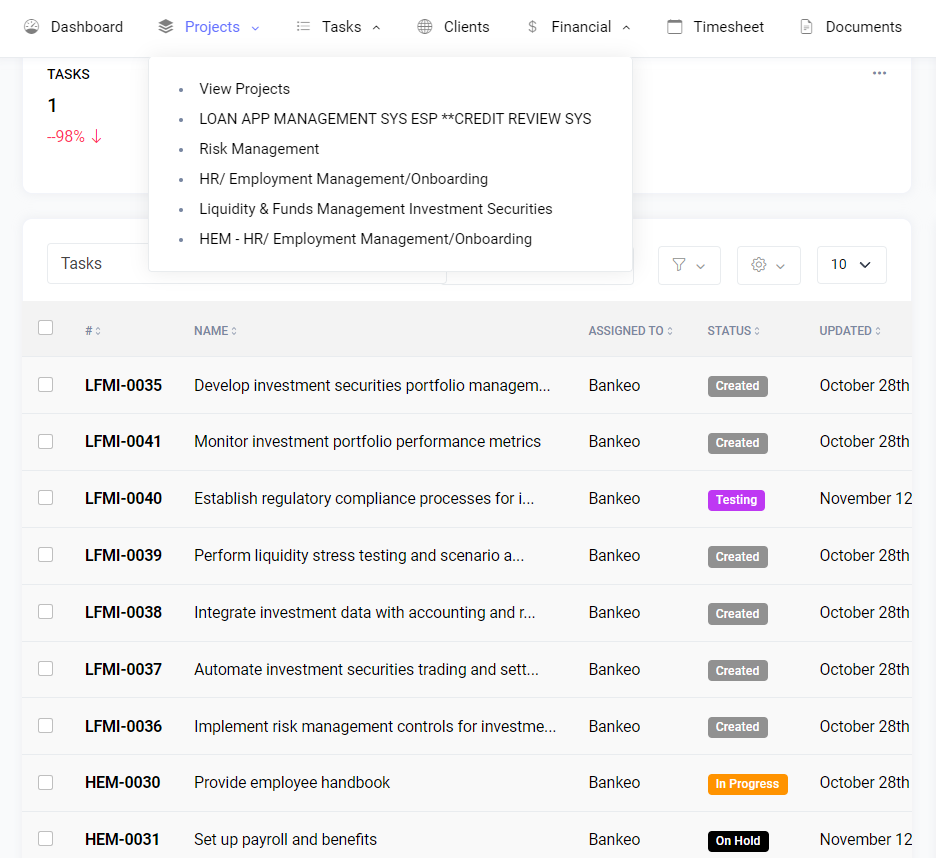The height and width of the screenshot is (858, 936).
Task: Check the select-all checkbox in the table header
Action: 45,326
